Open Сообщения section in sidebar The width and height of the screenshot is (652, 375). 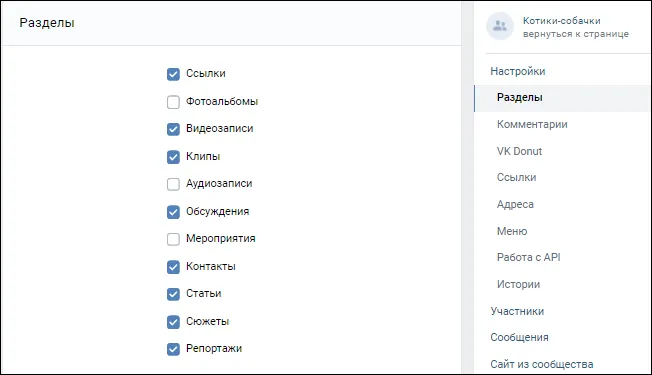519,338
